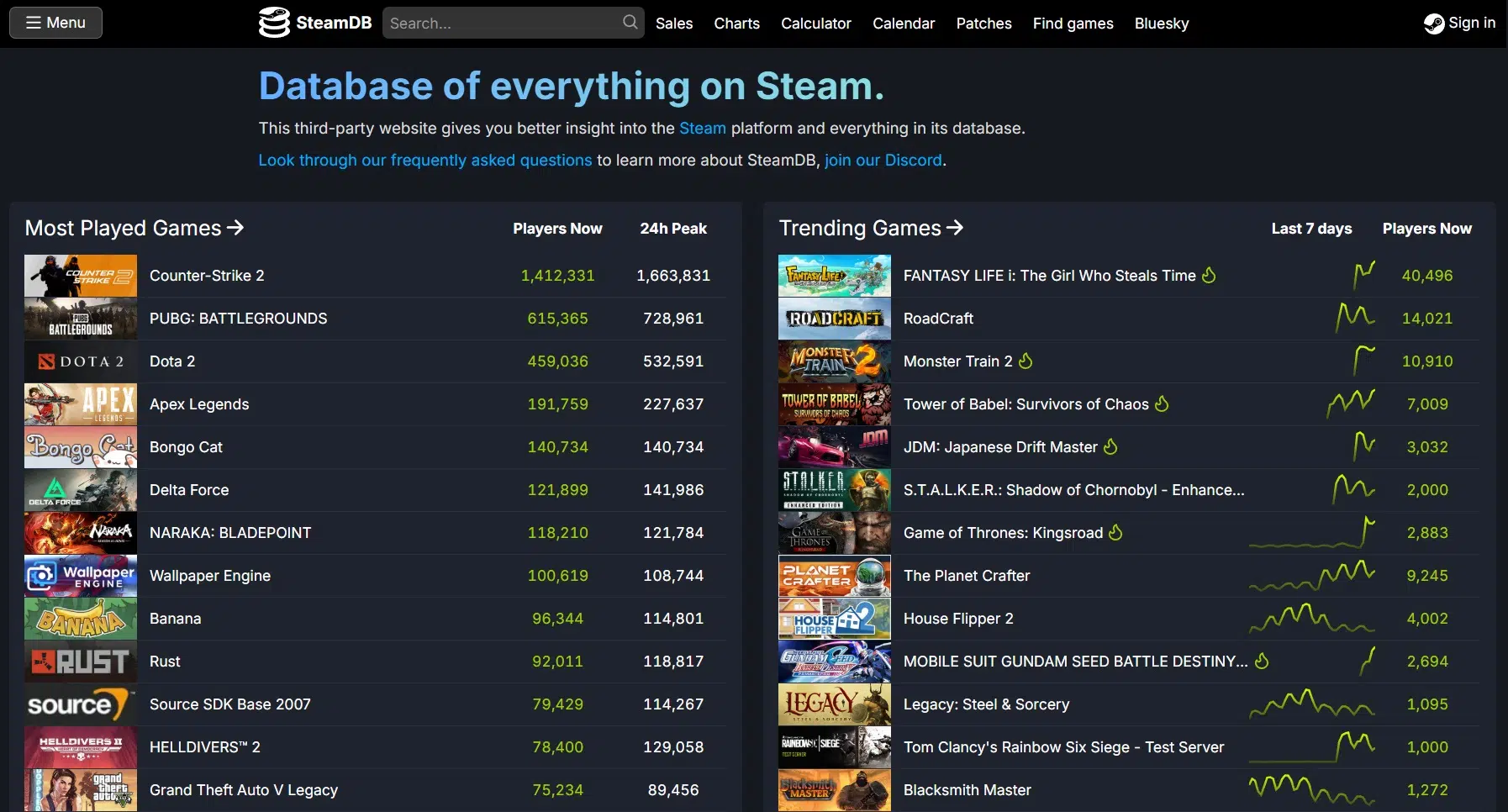Click FANTASY LIFE i players now 40,496
This screenshot has width=1508, height=812.
(1427, 276)
